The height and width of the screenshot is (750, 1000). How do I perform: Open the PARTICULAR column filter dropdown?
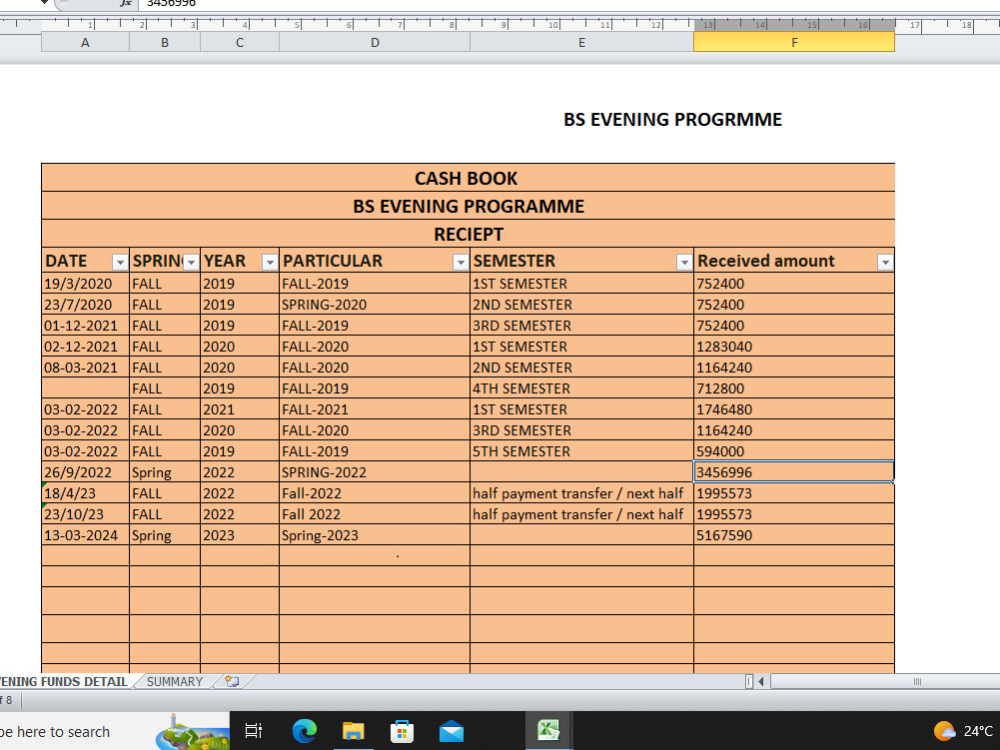coord(460,262)
